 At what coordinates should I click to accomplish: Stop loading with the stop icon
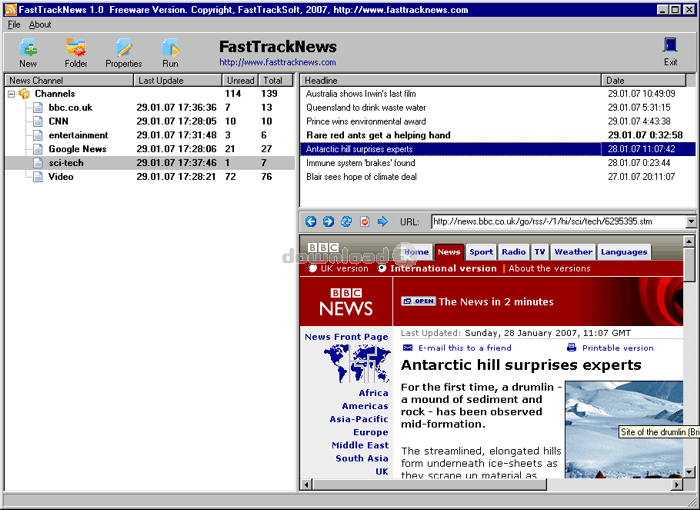(x=365, y=222)
